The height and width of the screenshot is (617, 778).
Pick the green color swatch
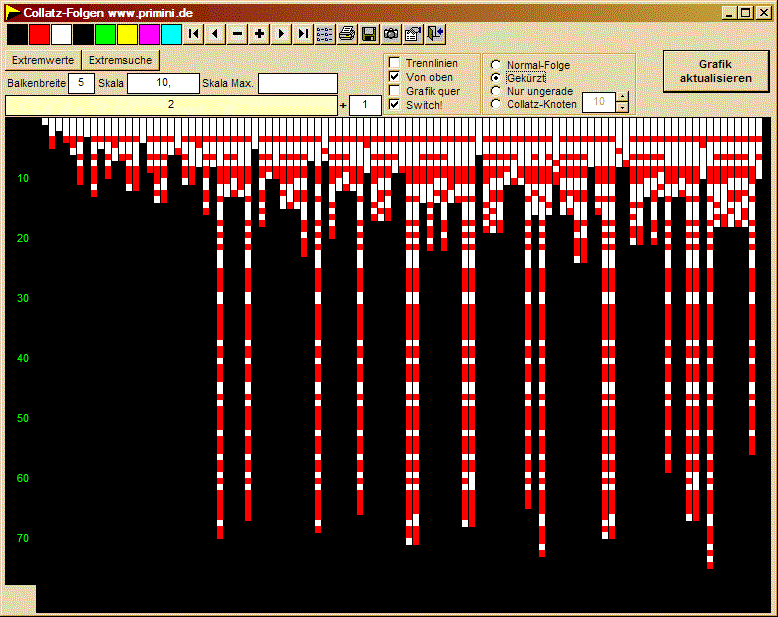[105, 35]
